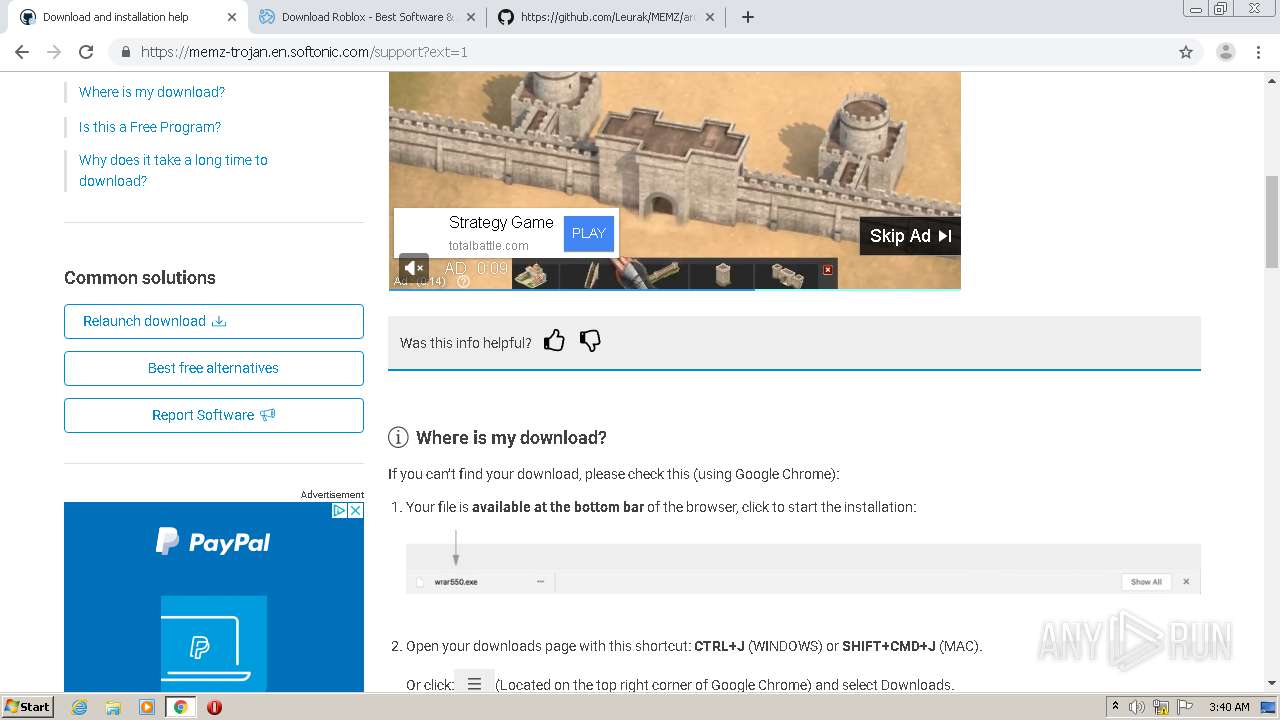Screen dimensions: 1280x720
Task: Click the Common solutions heading
Action: click(140, 278)
